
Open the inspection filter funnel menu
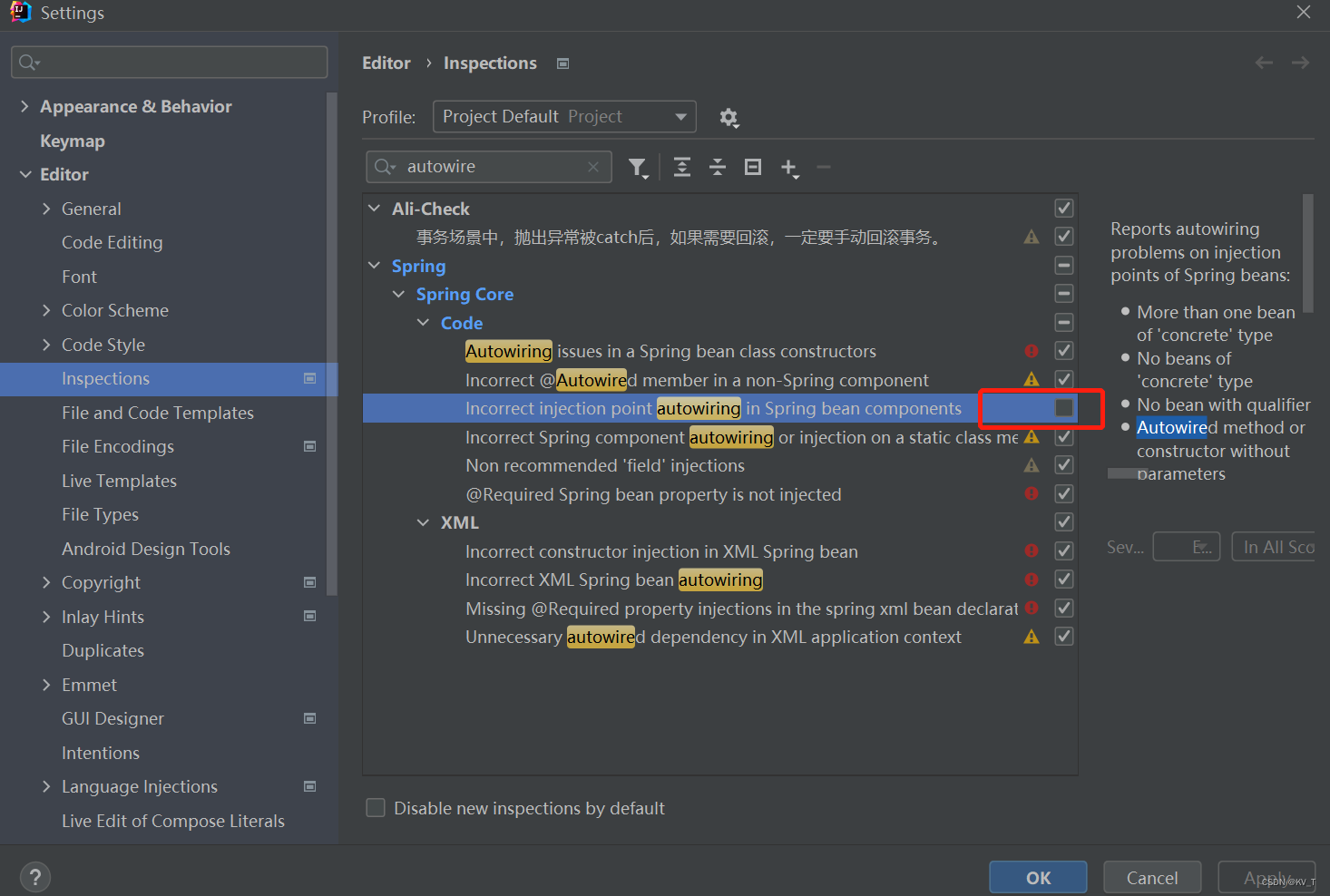coord(639,167)
